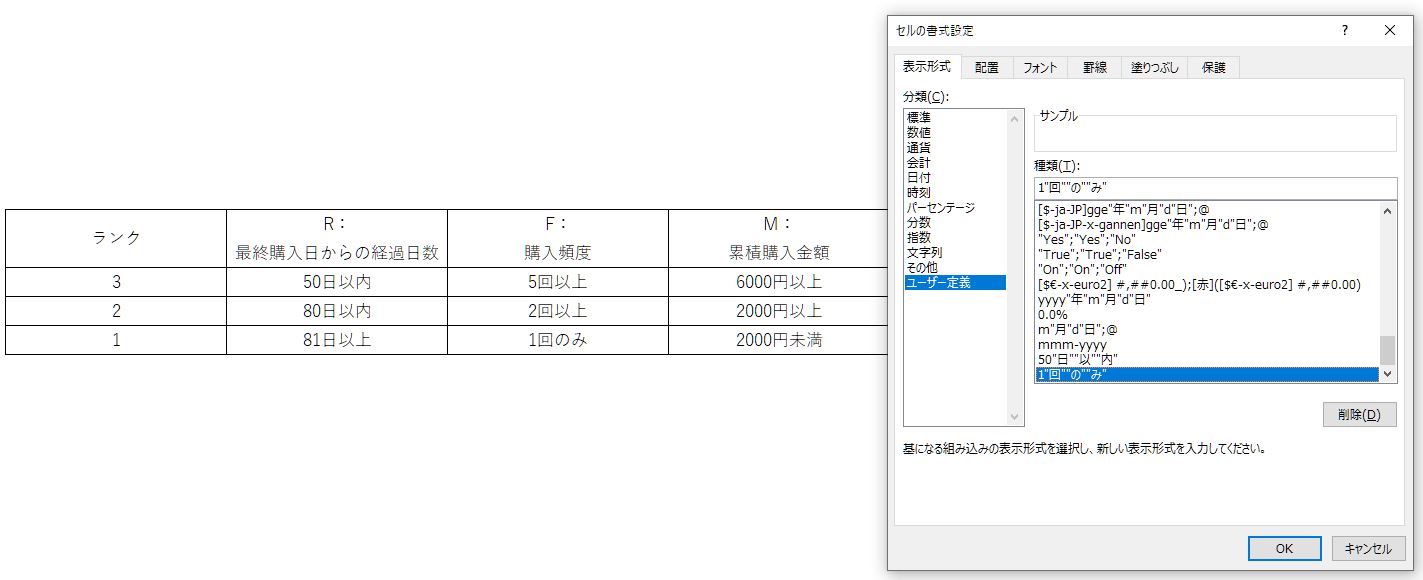This screenshot has width=1423, height=580.
Task: Switch to the 配置 tab
Action: coord(987,68)
